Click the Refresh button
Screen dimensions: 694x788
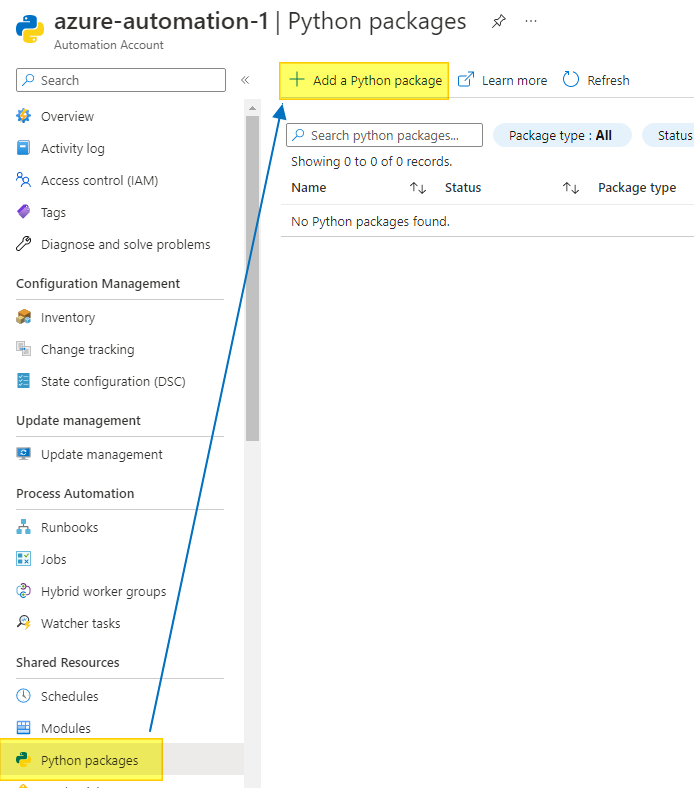point(608,80)
